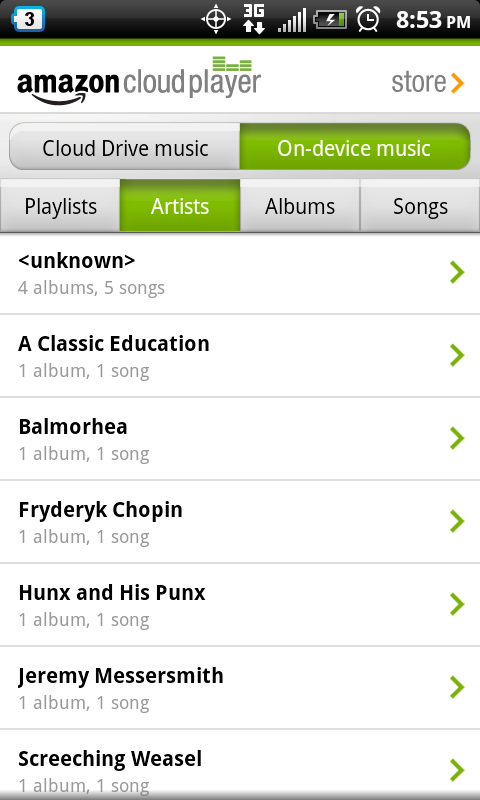Tap the Amazon Cloud Player logo

click(139, 80)
